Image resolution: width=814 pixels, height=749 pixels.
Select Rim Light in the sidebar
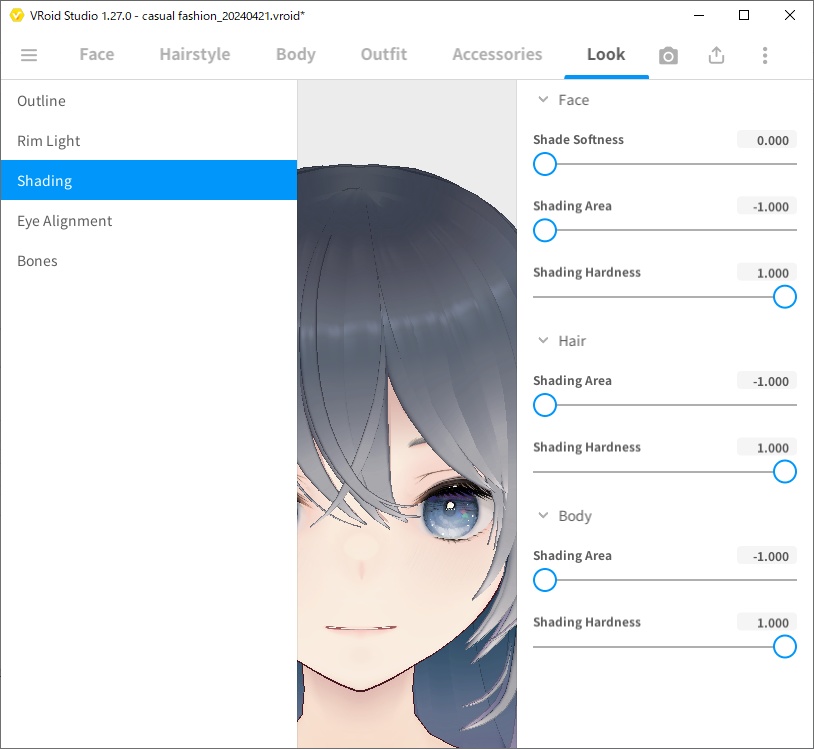48,140
